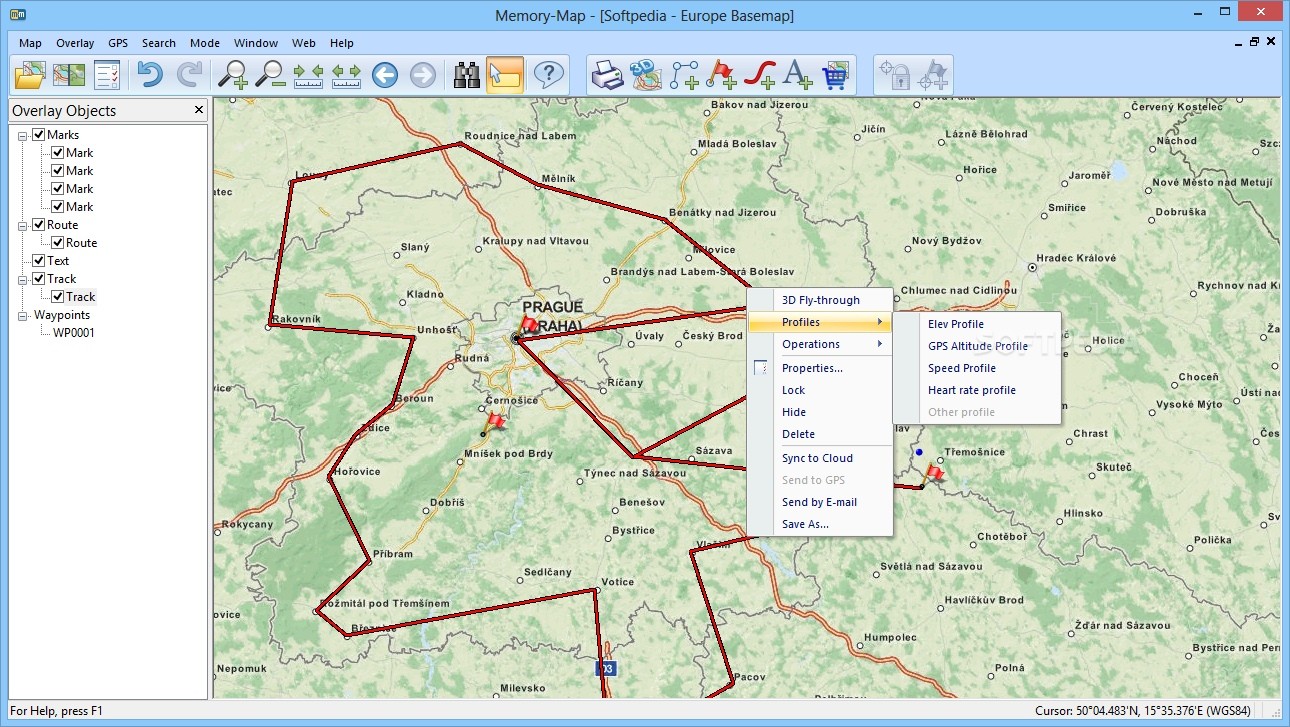Choose Delete in the context menu
Image resolution: width=1290 pixels, height=727 pixels.
pyautogui.click(x=820, y=434)
